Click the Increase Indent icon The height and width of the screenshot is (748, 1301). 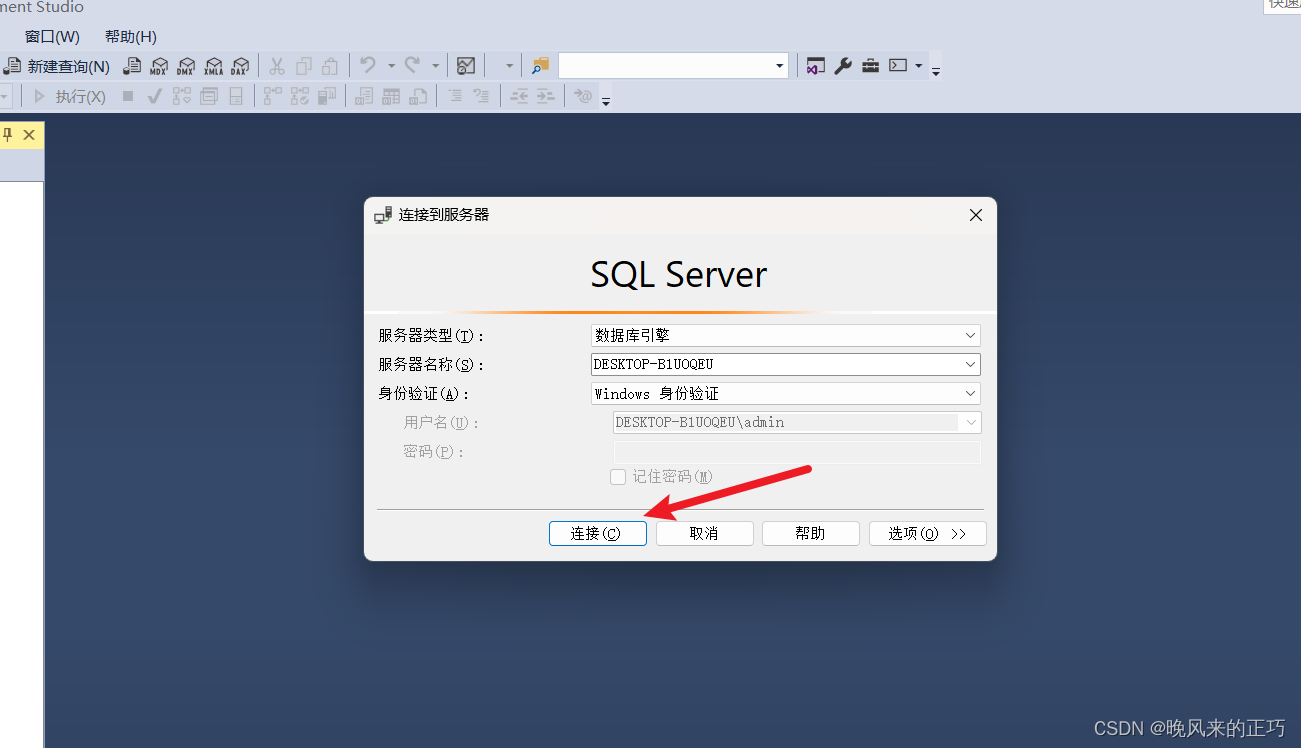pyautogui.click(x=545, y=96)
